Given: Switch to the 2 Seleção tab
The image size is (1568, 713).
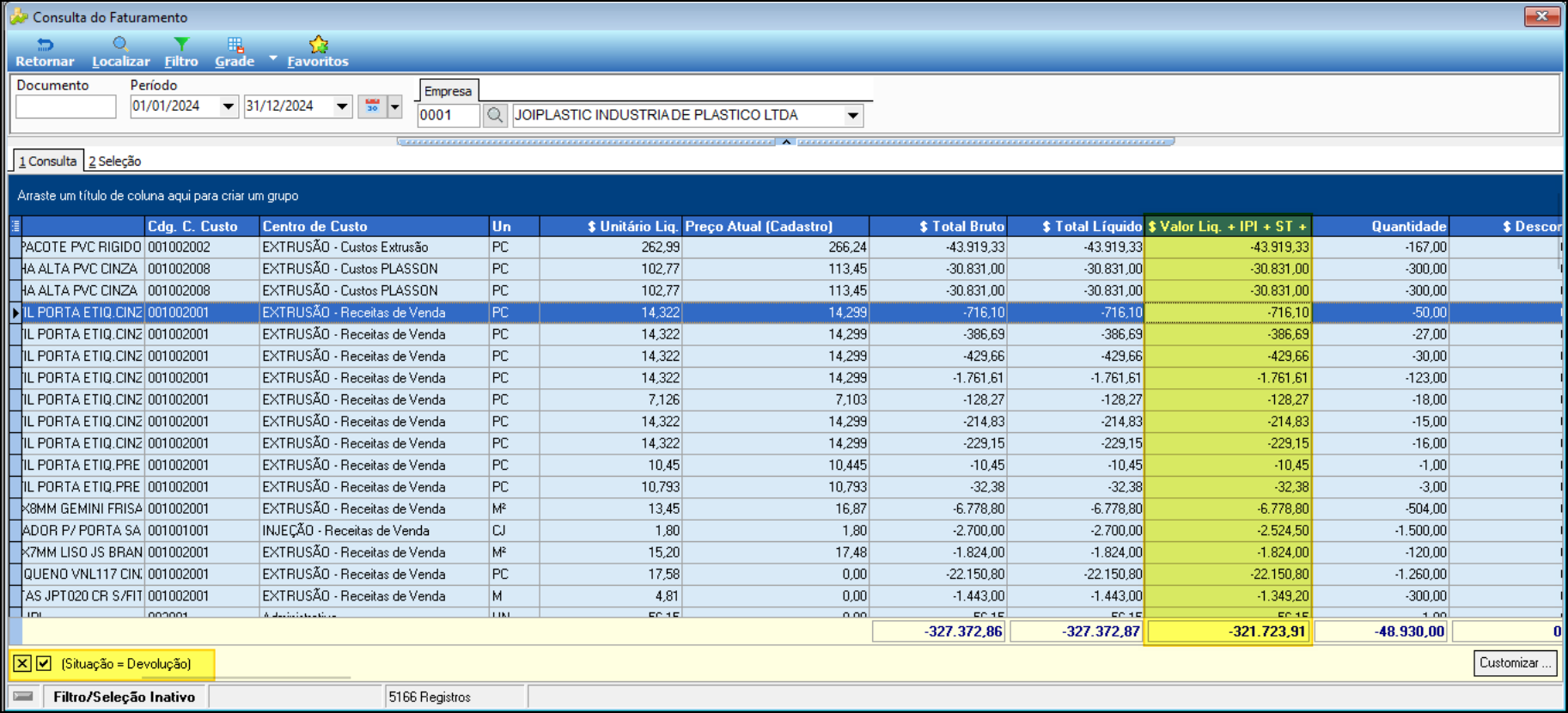Looking at the screenshot, I should coord(115,161).
